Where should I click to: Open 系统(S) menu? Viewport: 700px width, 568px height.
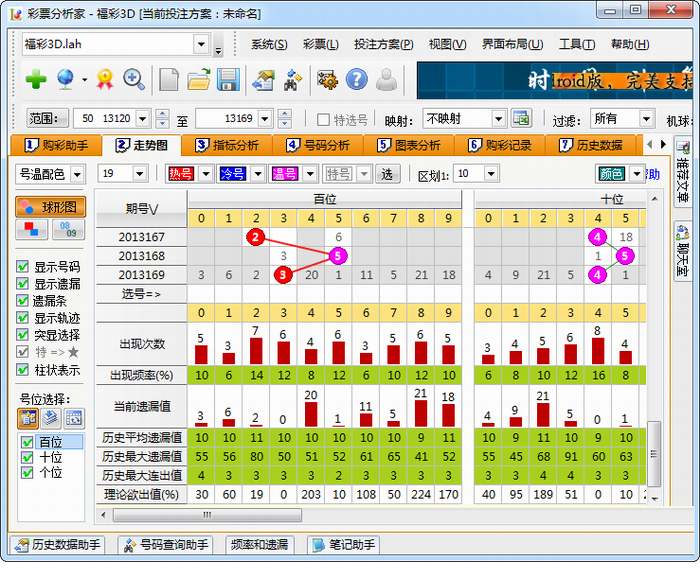269,44
